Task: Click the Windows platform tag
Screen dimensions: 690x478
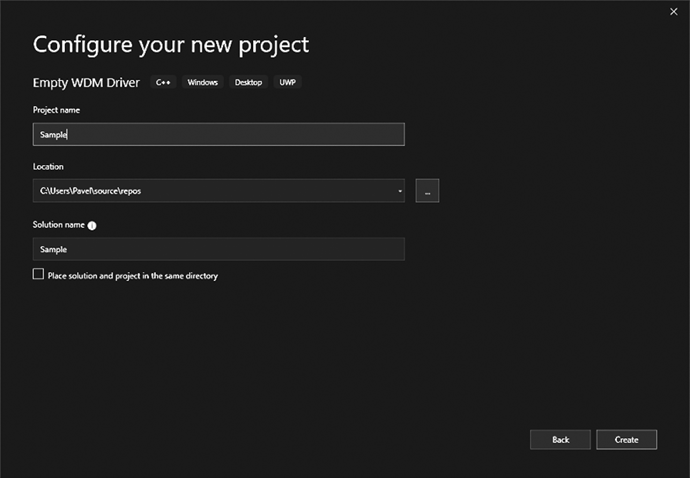Action: tap(202, 82)
